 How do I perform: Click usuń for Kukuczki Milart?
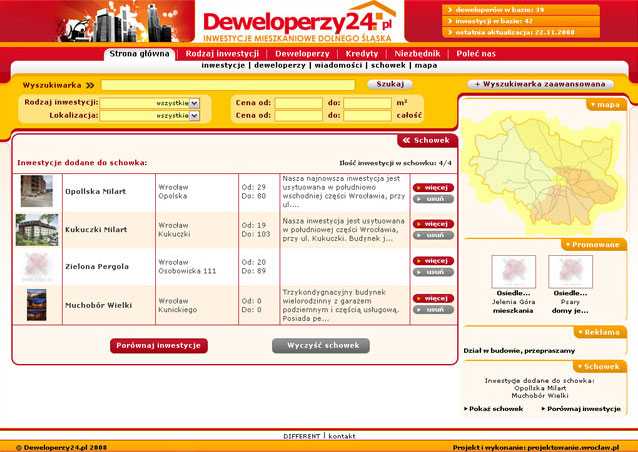[433, 235]
